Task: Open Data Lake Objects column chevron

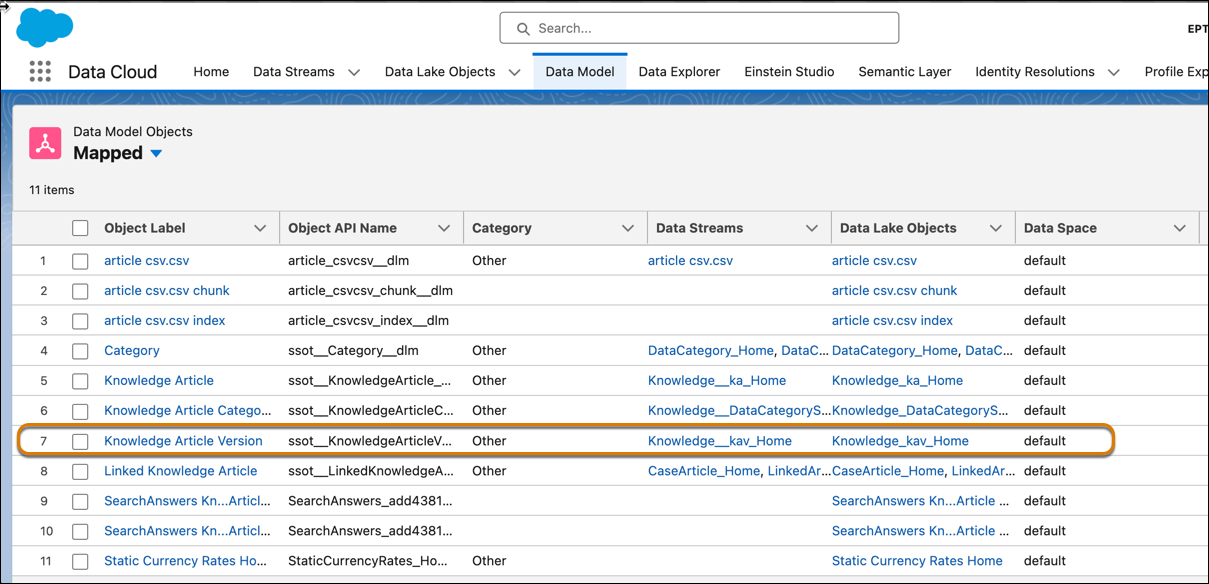Action: [996, 229]
